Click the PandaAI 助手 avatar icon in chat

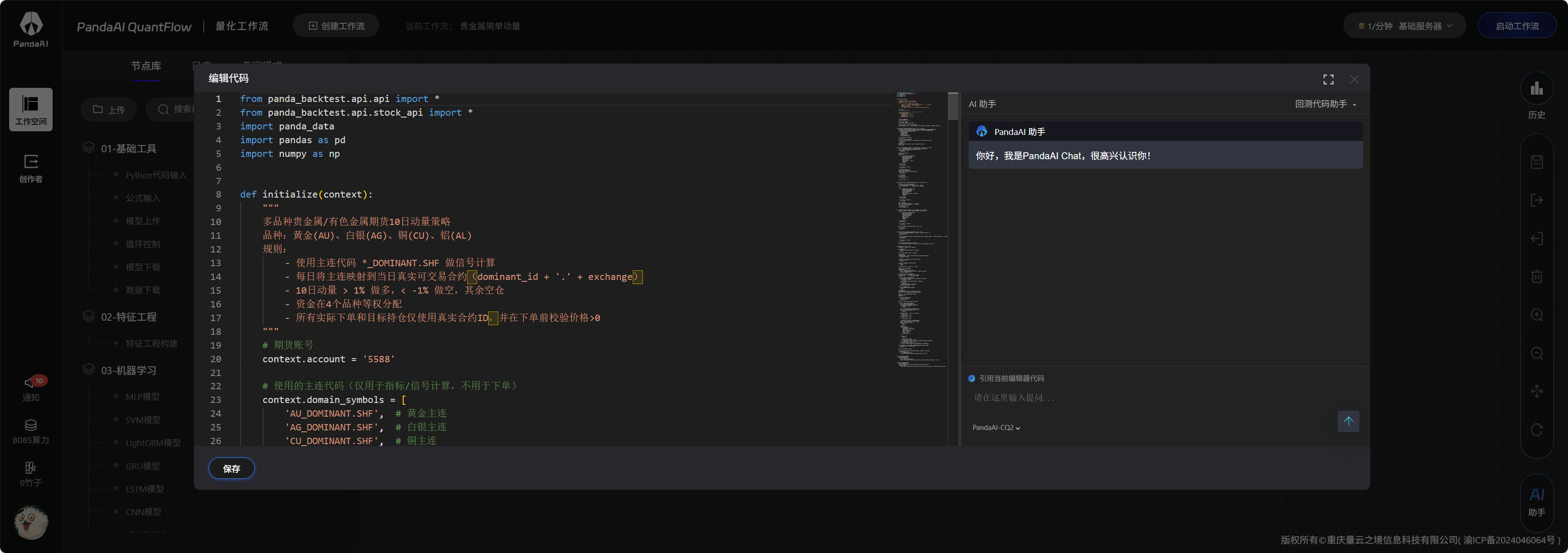pyautogui.click(x=981, y=131)
